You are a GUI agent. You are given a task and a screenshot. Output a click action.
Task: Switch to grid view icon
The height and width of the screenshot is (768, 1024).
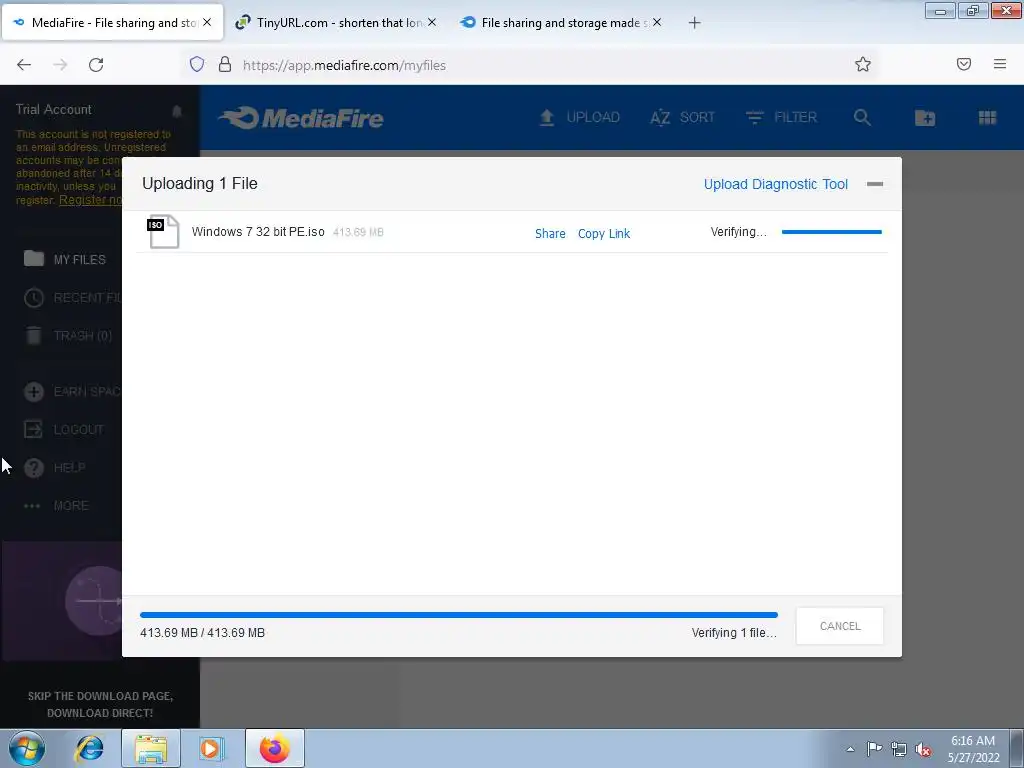987,118
